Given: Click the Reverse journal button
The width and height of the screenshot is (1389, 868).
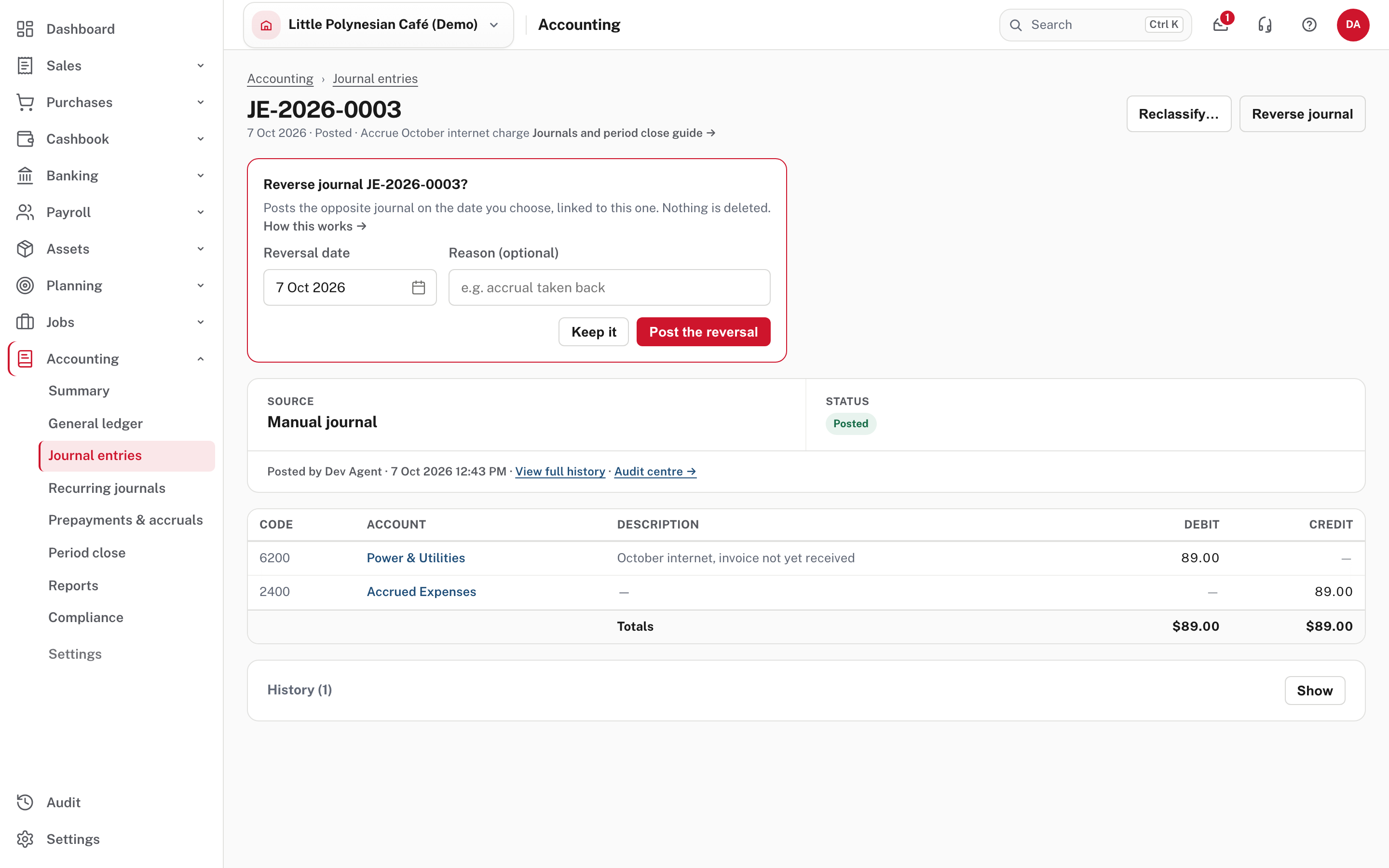Looking at the screenshot, I should pyautogui.click(x=1302, y=114).
